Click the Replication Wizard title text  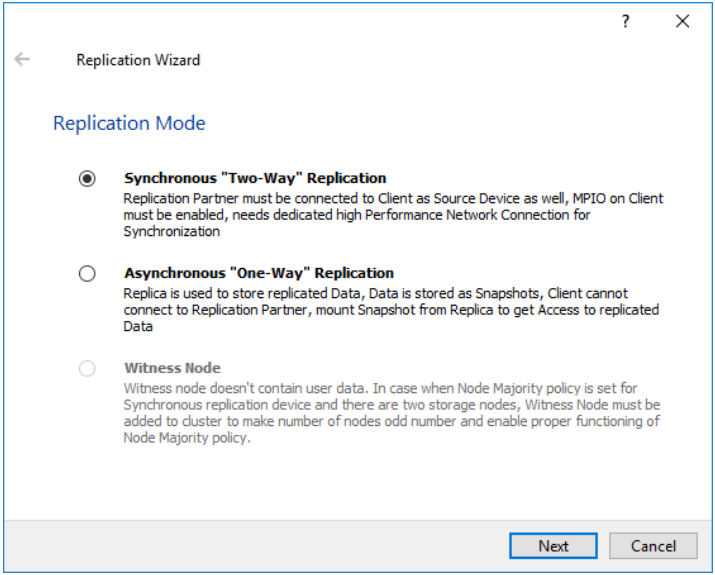pyautogui.click(x=138, y=60)
